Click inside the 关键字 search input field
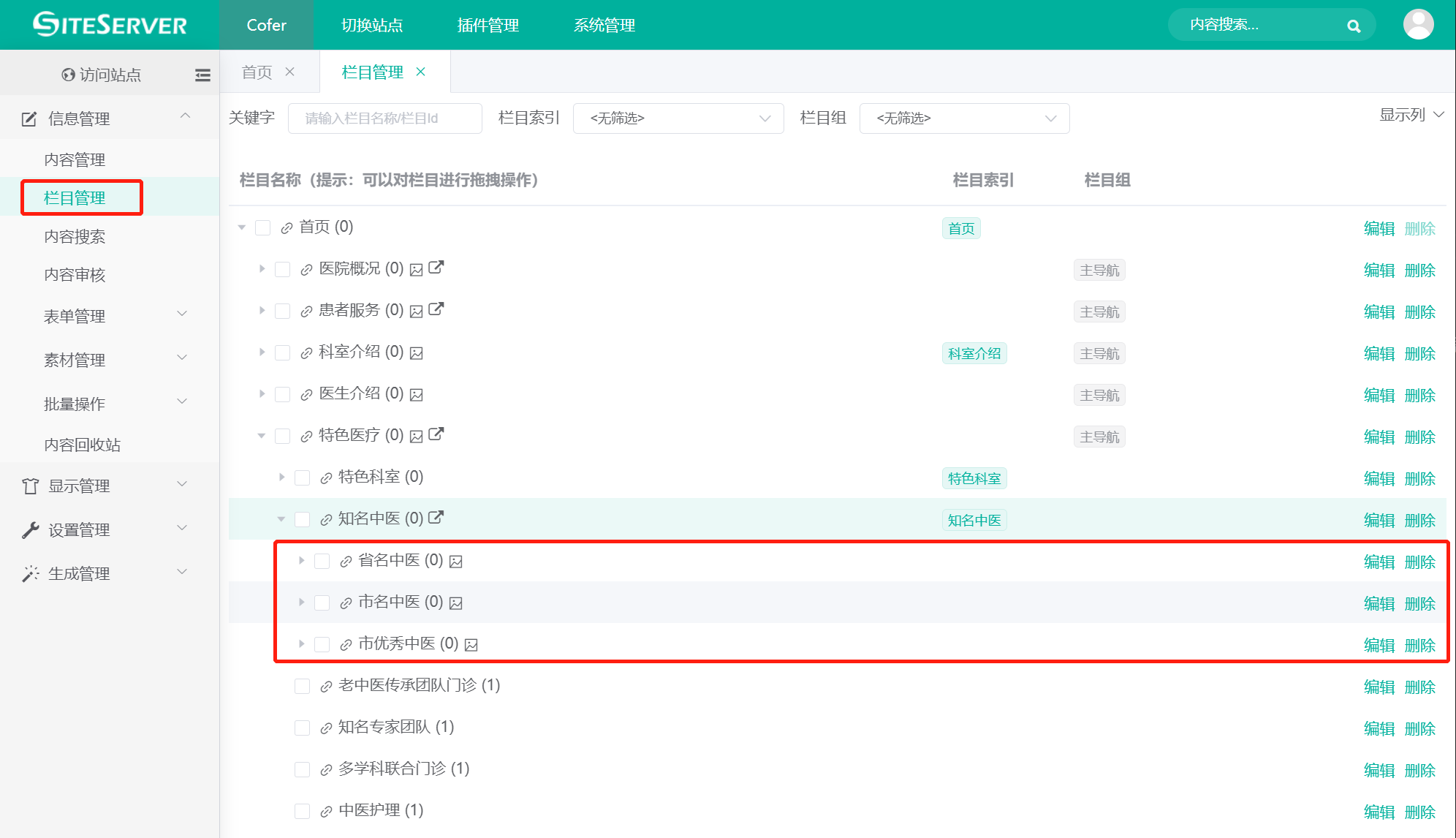 (x=385, y=118)
